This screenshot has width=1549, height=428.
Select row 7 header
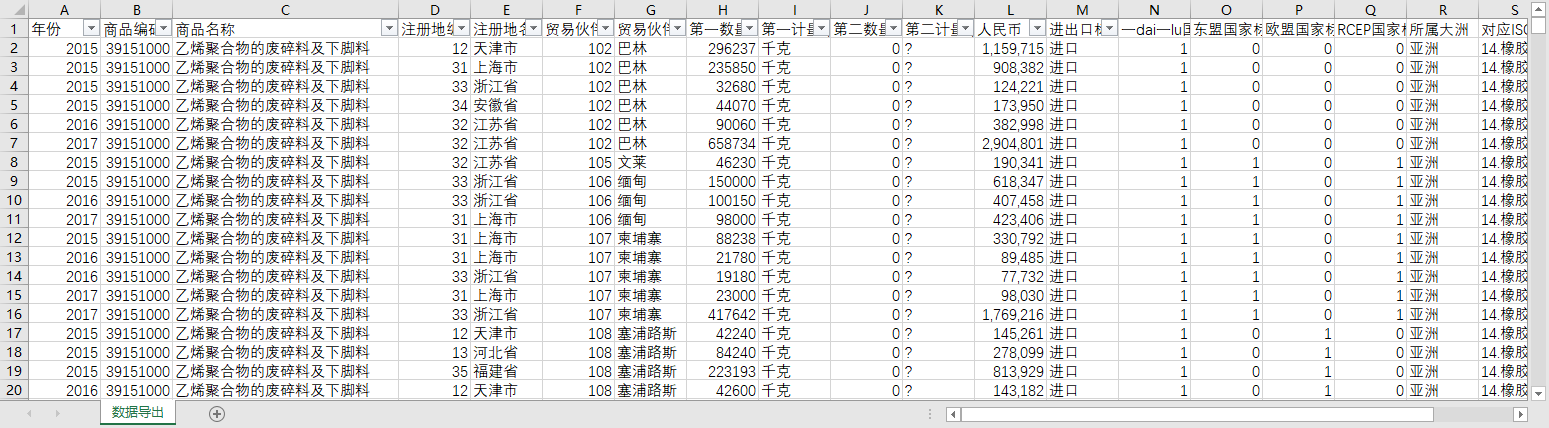point(14,143)
